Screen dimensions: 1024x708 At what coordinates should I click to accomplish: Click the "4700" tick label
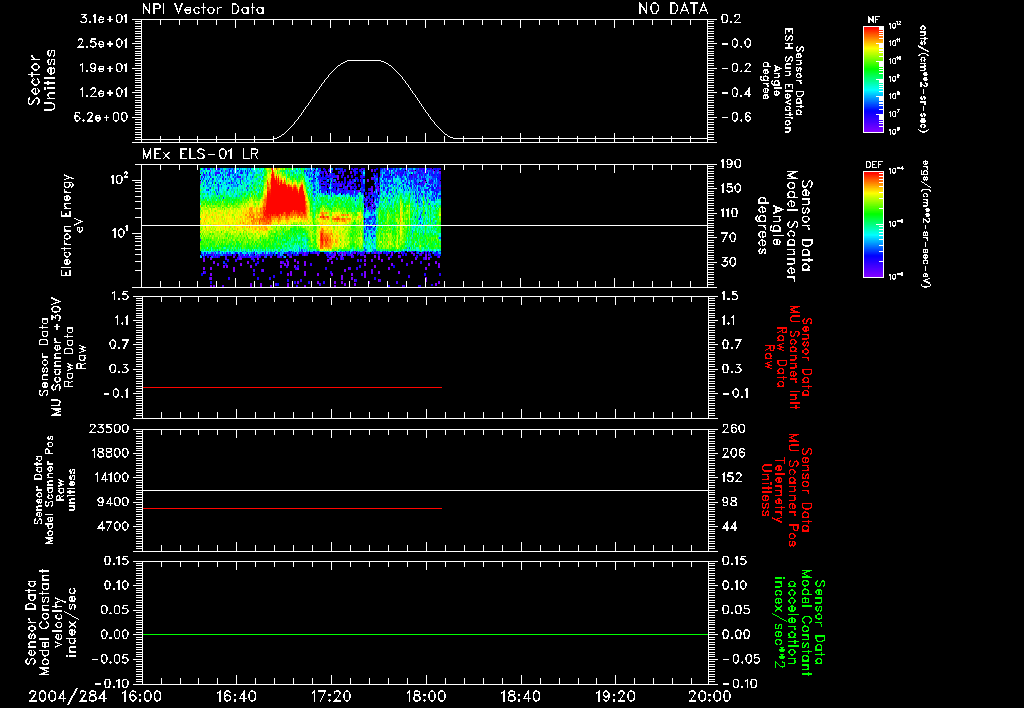click(112, 527)
